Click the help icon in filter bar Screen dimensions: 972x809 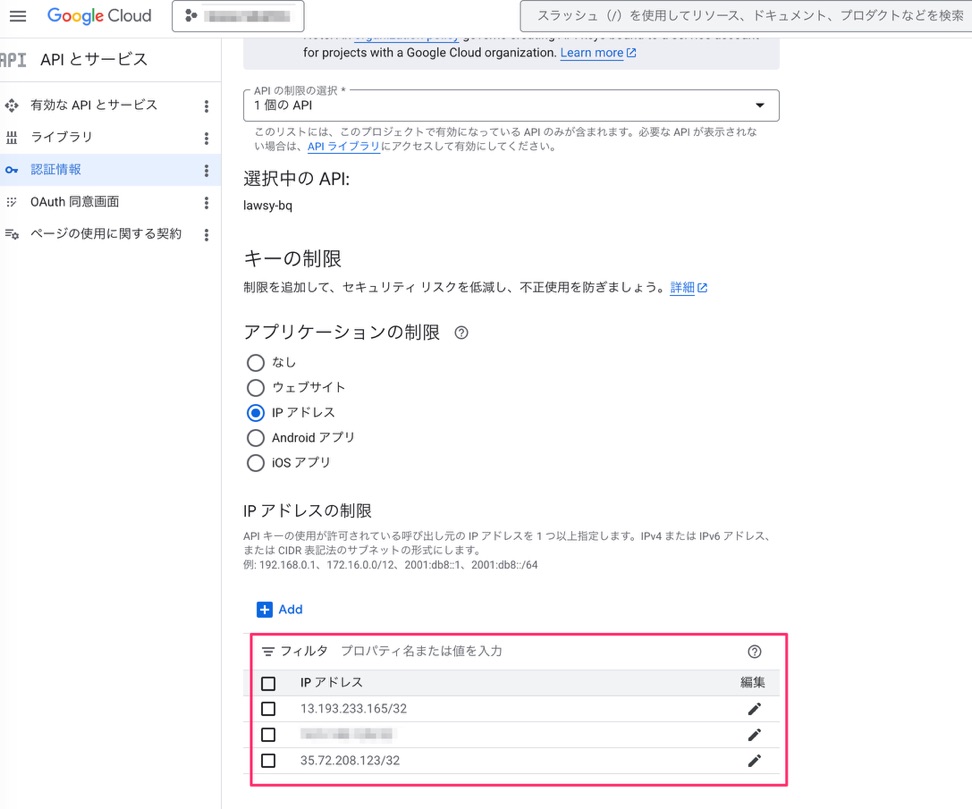pyautogui.click(x=754, y=652)
